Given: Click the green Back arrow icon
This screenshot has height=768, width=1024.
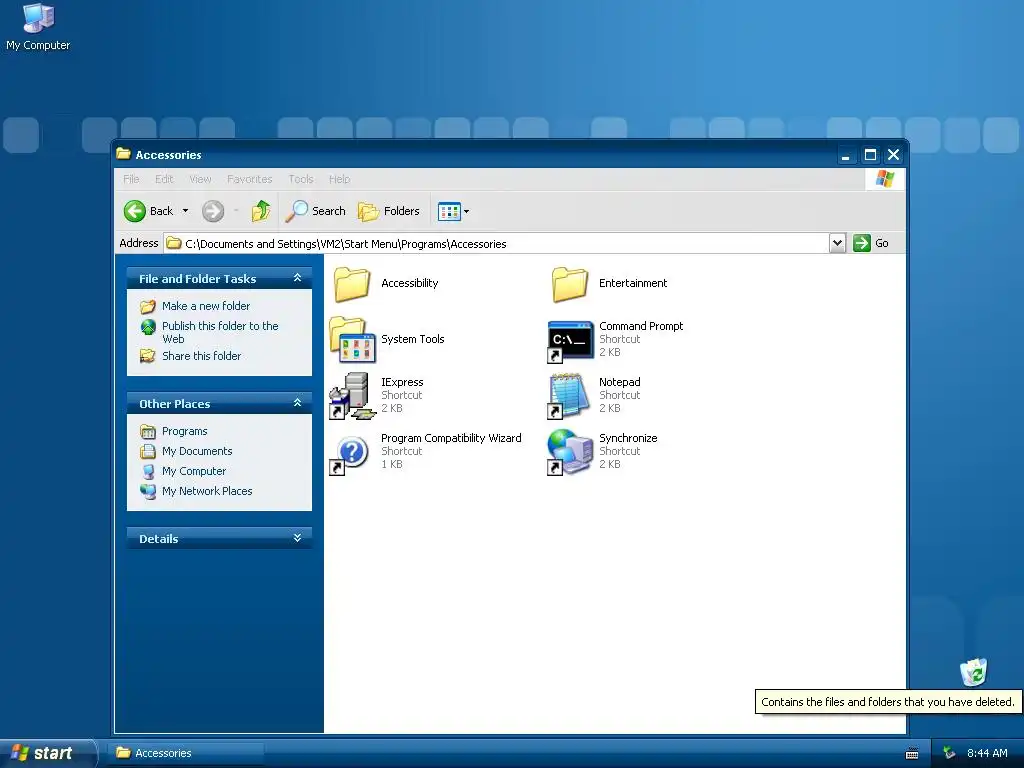Looking at the screenshot, I should point(135,211).
